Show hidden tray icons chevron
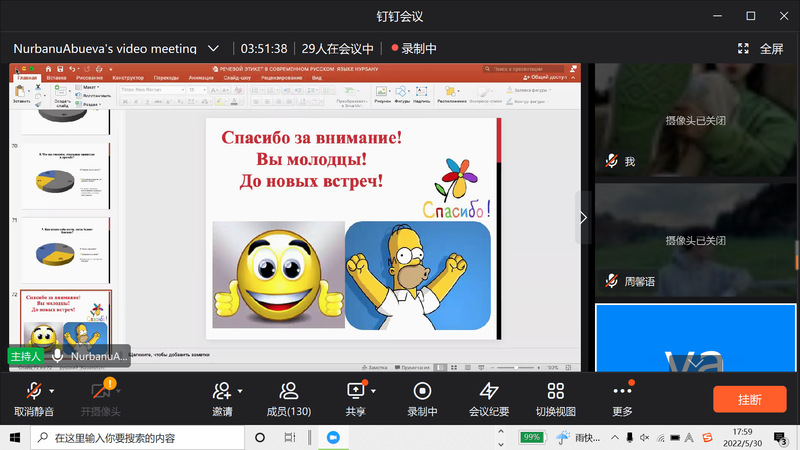 coord(615,438)
